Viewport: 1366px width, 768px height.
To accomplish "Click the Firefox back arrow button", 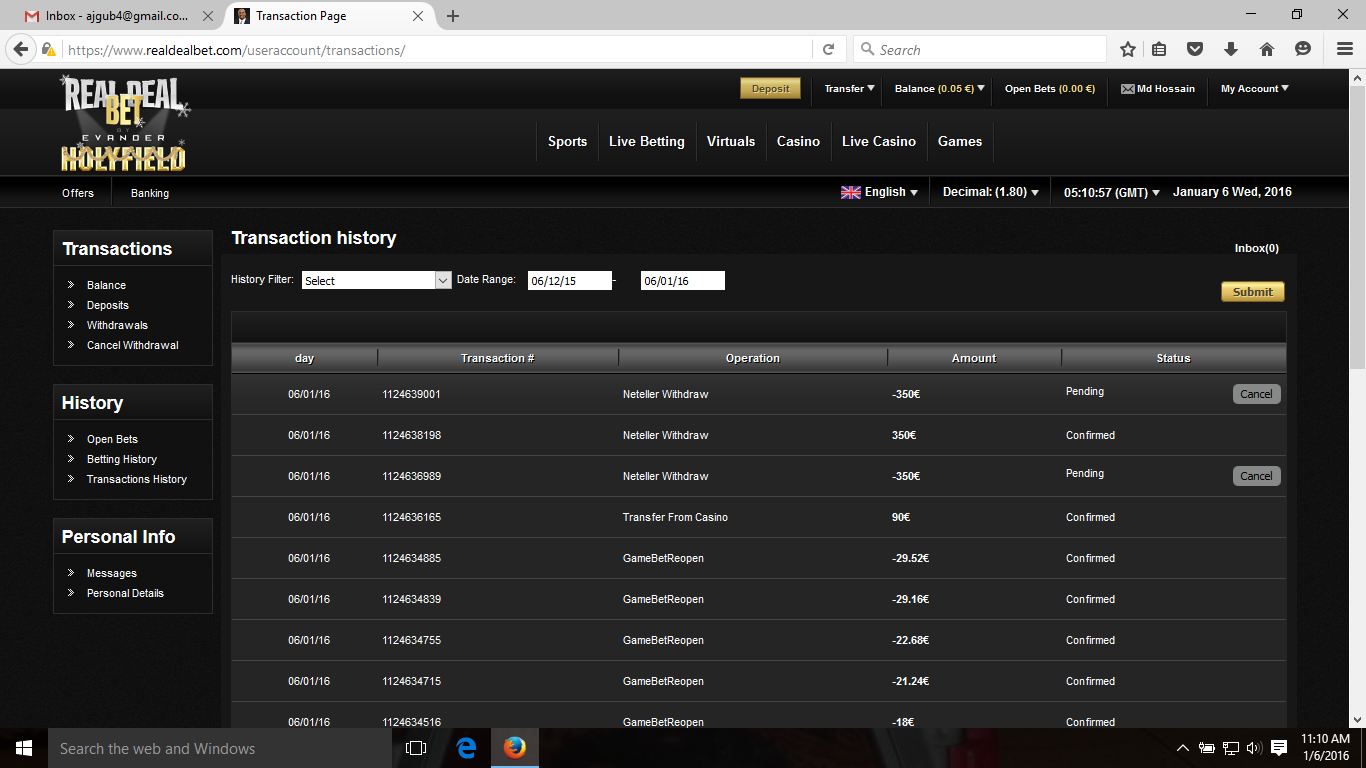I will click(x=21, y=49).
